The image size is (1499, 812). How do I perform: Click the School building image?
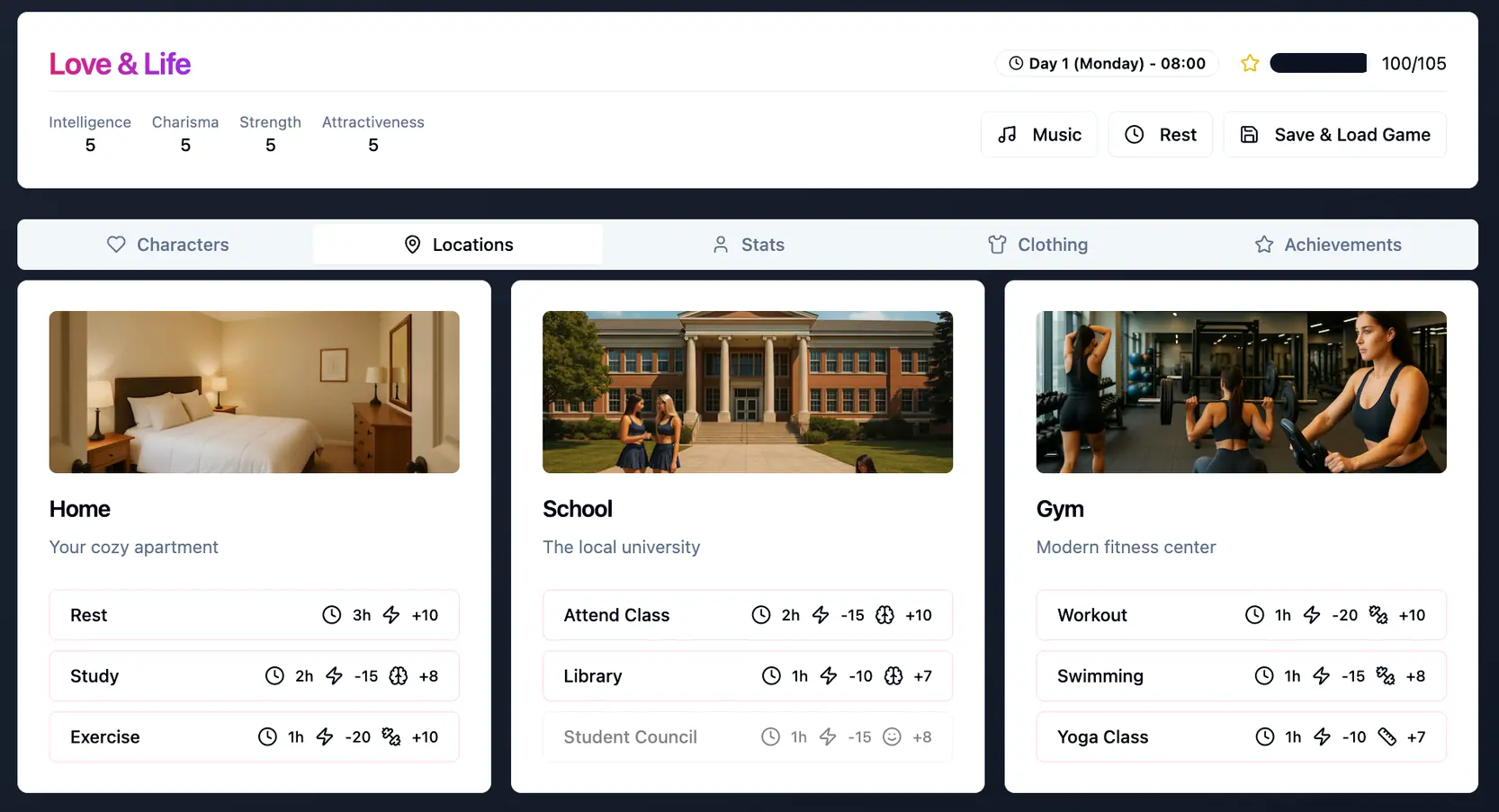(747, 392)
